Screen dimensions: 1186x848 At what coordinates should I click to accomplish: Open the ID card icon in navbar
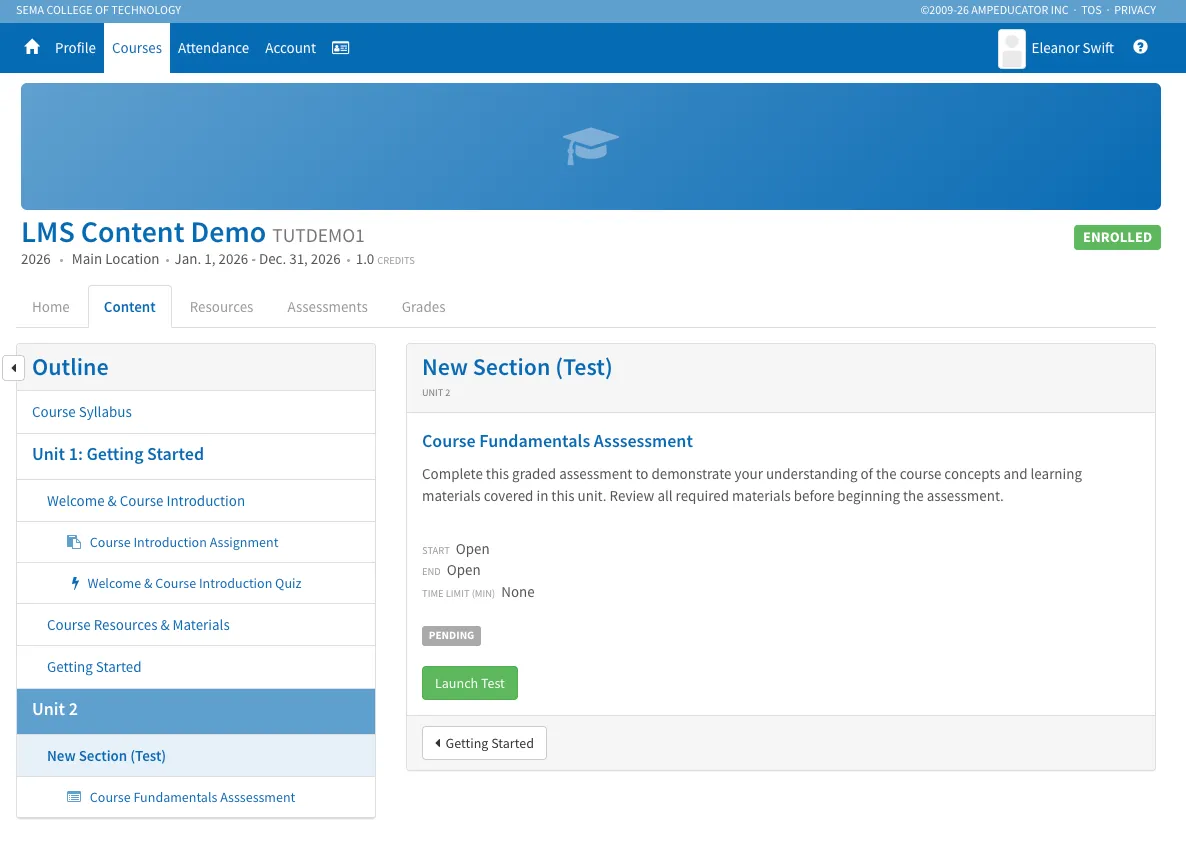point(340,48)
